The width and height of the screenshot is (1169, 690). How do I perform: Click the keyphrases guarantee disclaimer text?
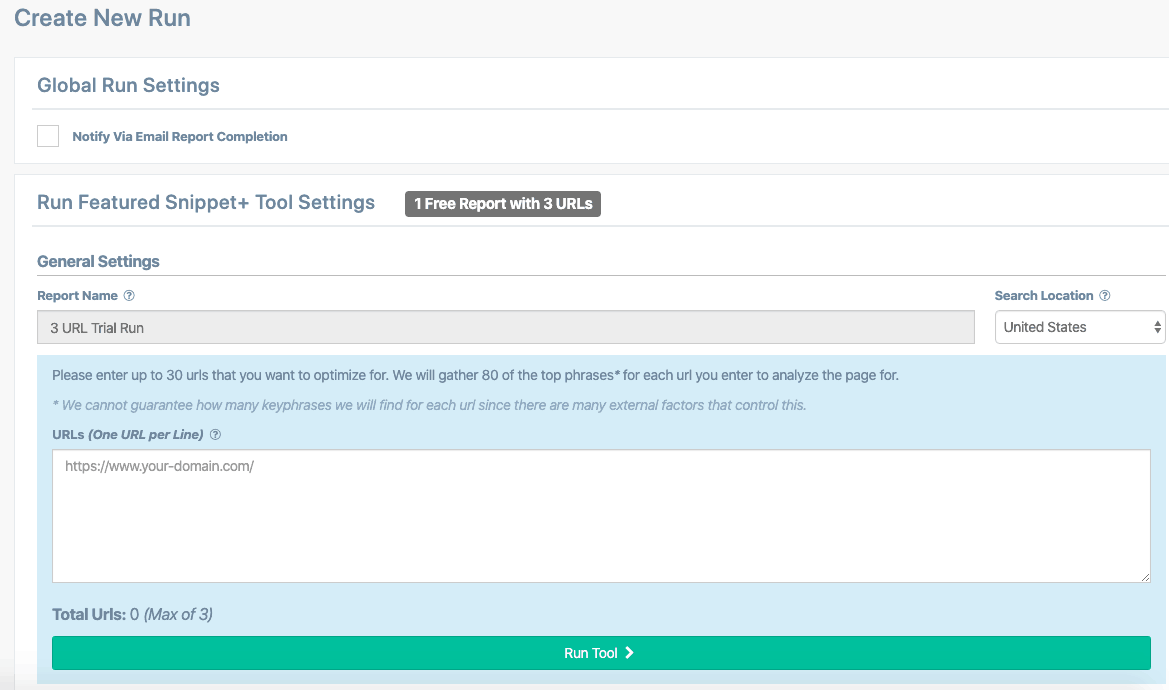tap(429, 405)
